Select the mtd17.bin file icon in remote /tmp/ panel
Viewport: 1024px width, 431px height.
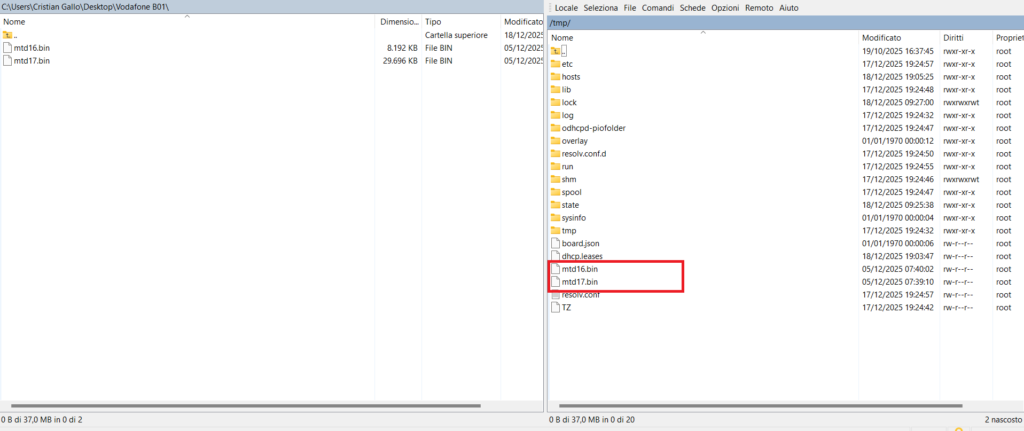(556, 282)
